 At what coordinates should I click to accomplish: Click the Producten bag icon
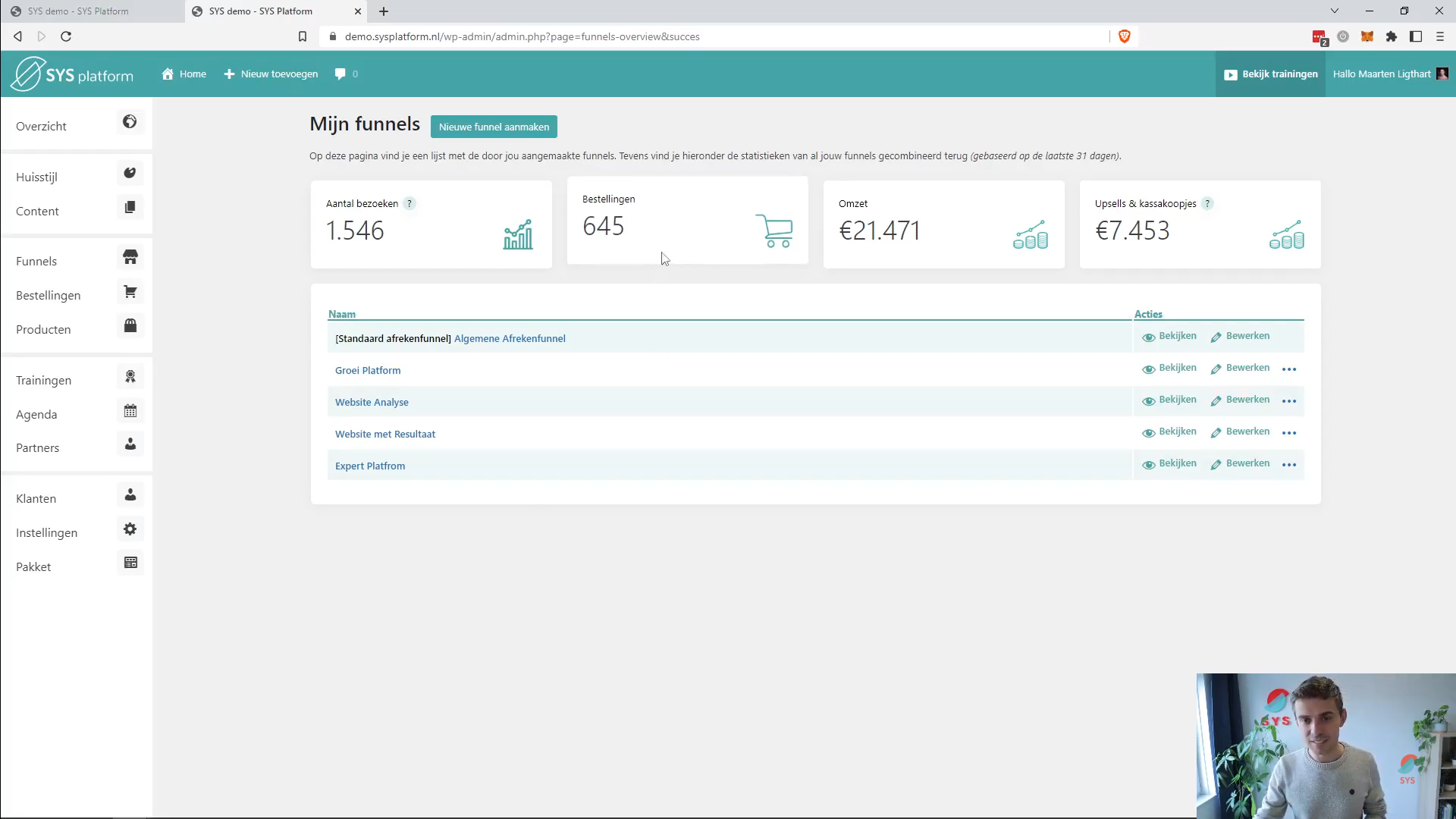coord(130,325)
